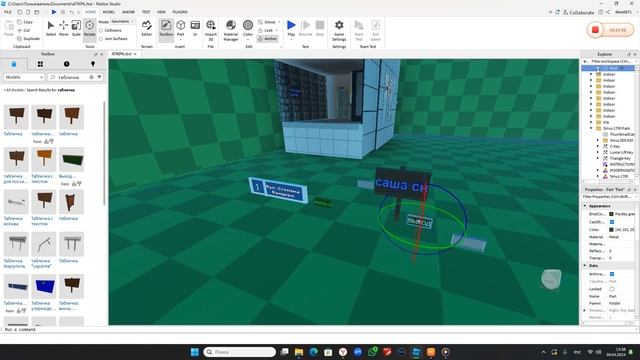Toggle the Toolbox button in Insert group

point(166,29)
